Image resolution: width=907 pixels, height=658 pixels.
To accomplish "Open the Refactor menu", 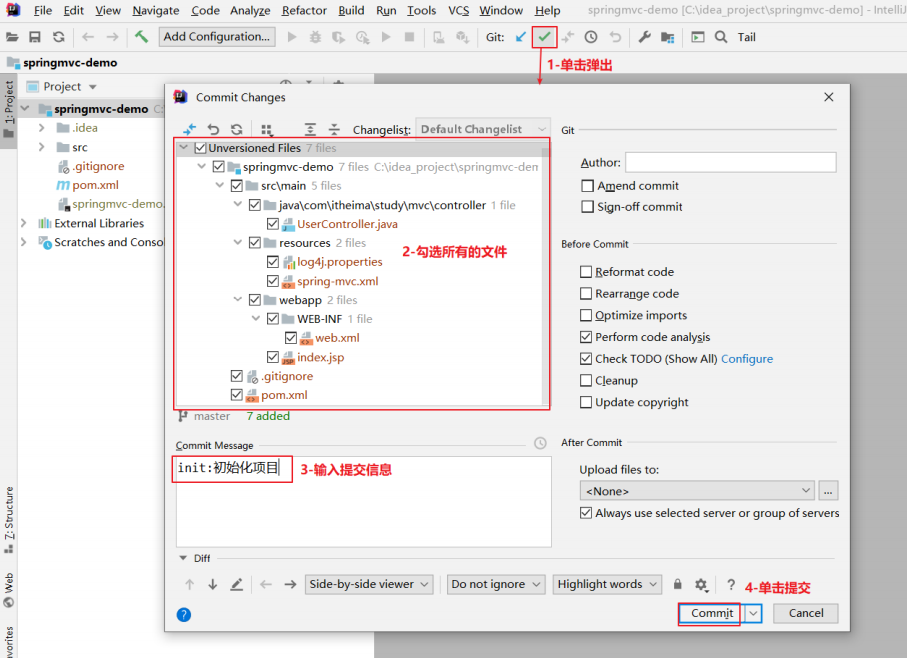I will click(304, 10).
